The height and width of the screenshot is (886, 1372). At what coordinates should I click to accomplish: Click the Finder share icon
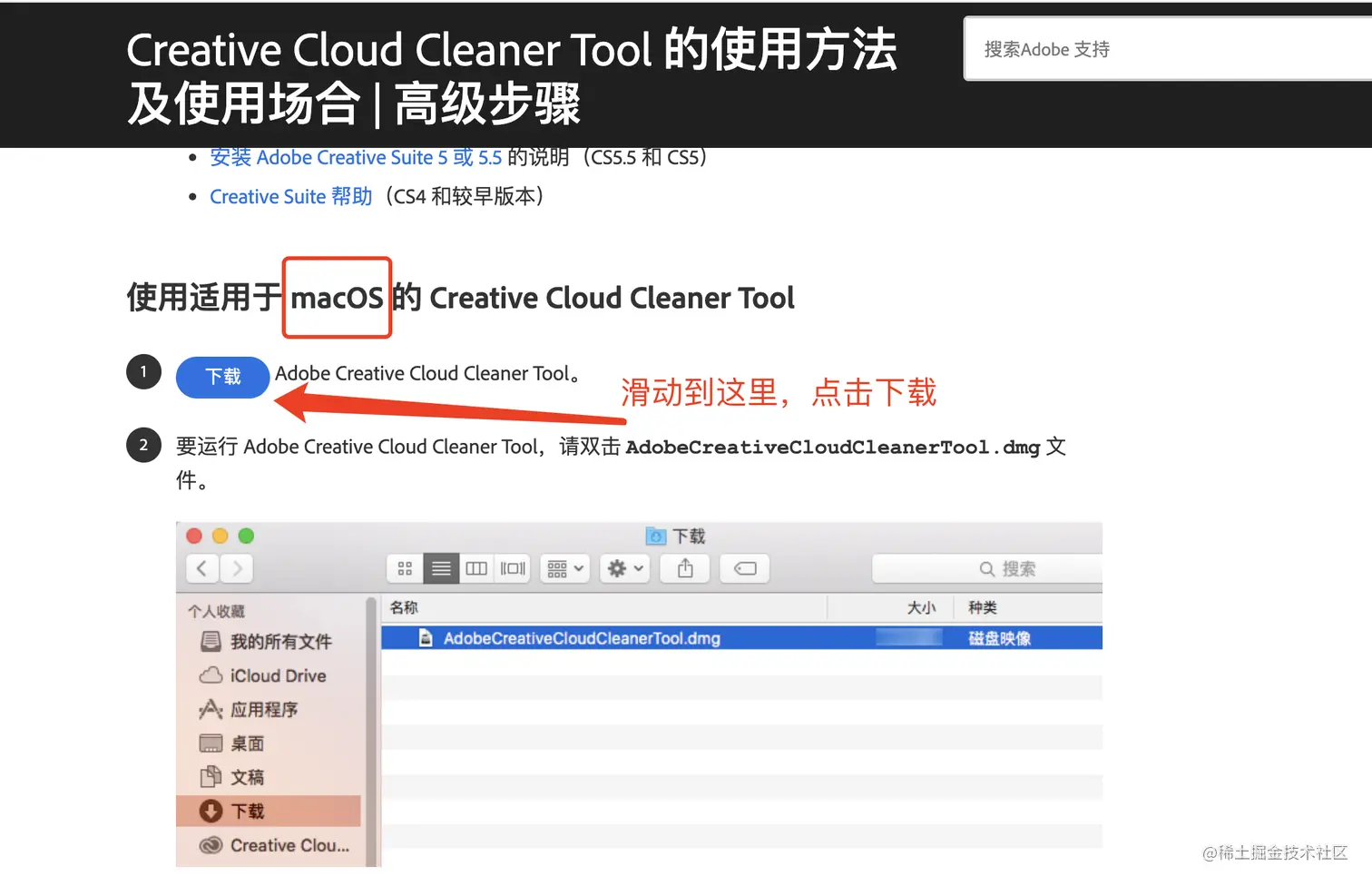pyautogui.click(x=685, y=568)
